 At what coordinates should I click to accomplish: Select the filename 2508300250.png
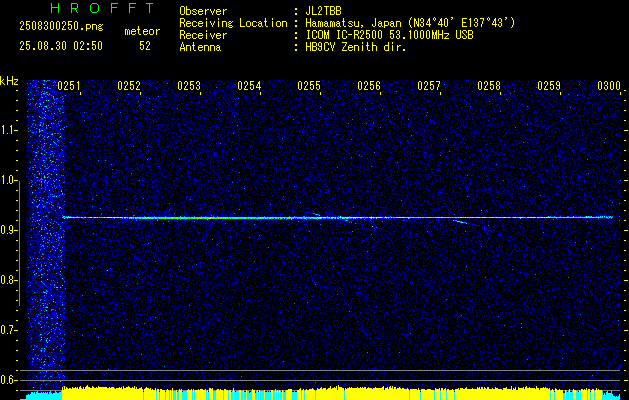click(x=61, y=27)
